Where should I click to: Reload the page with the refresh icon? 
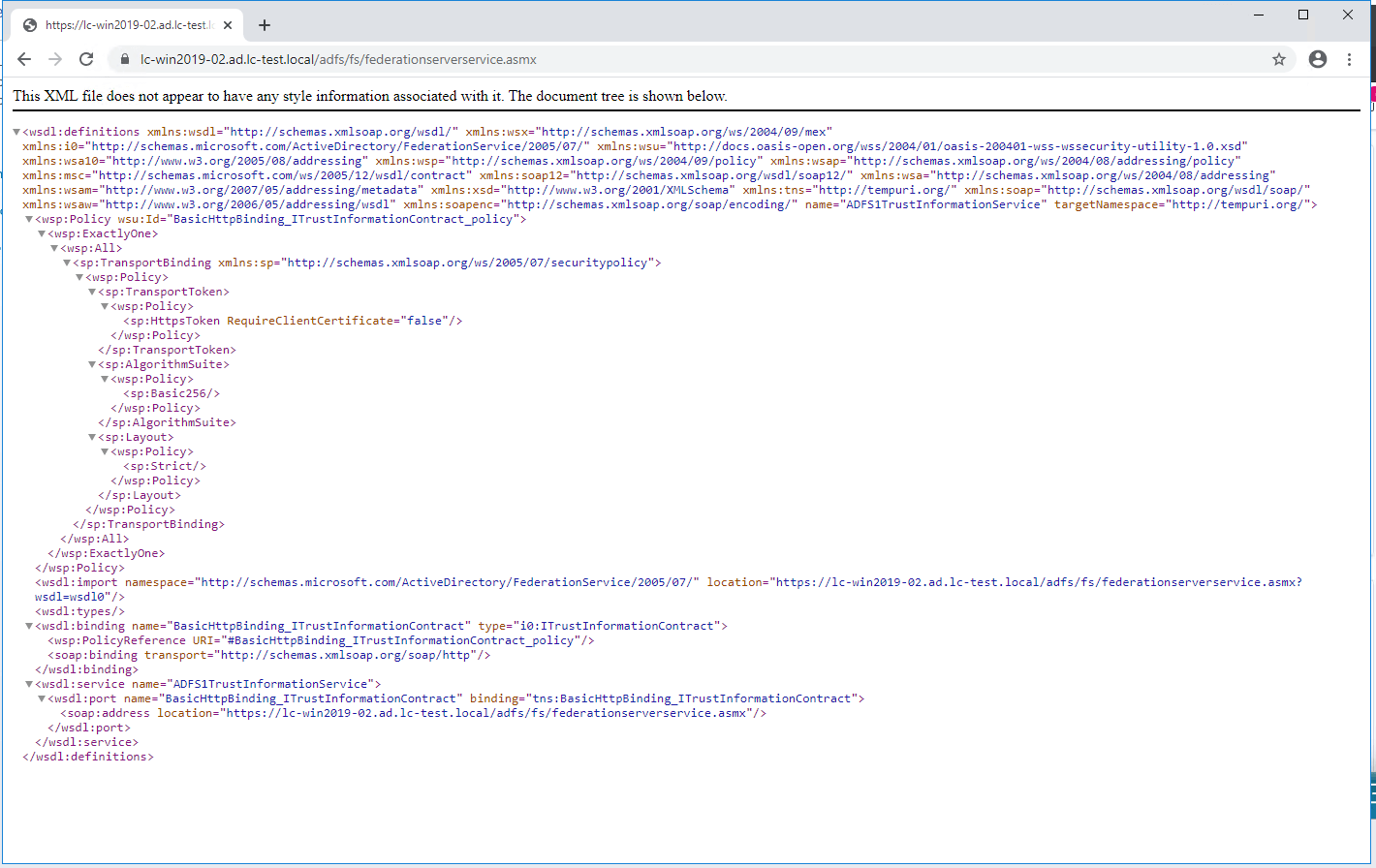click(x=86, y=59)
